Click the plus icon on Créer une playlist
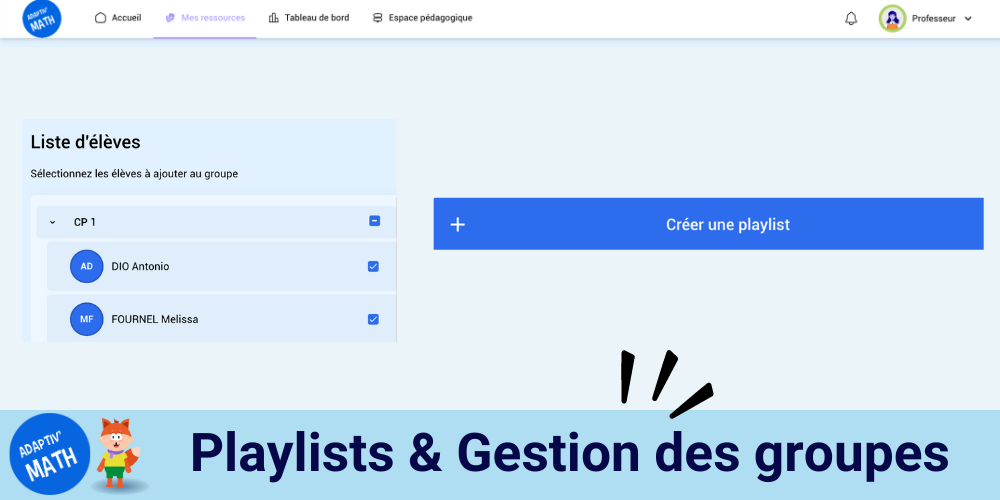This screenshot has width=1000, height=500. pos(457,224)
